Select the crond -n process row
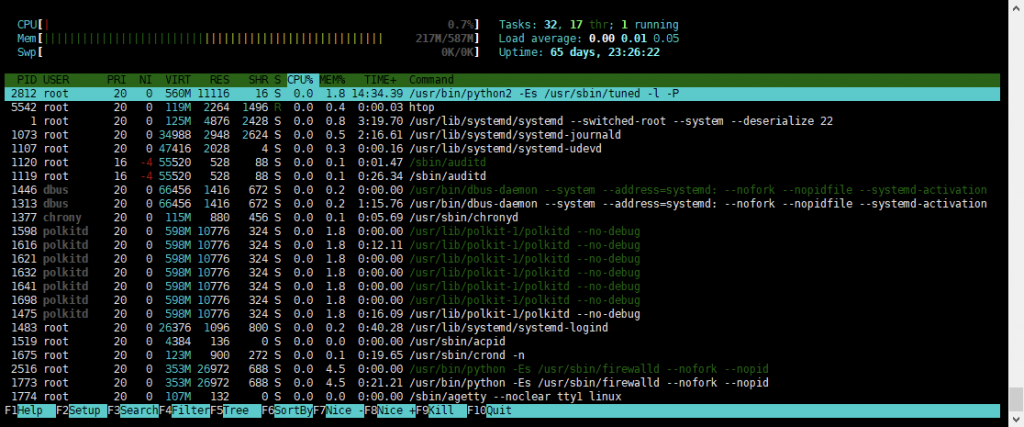Viewport: 1024px width, 427px height. [502, 355]
